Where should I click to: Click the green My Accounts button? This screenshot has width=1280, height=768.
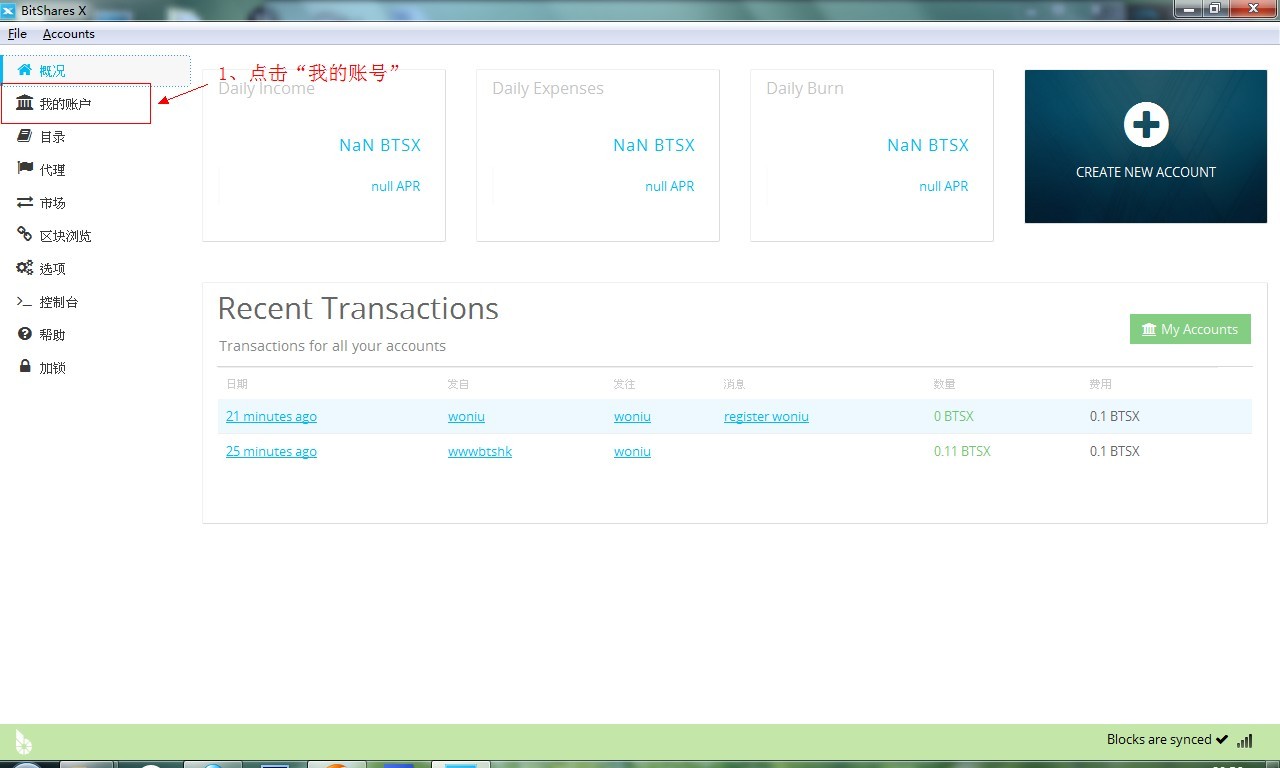pyautogui.click(x=1190, y=329)
